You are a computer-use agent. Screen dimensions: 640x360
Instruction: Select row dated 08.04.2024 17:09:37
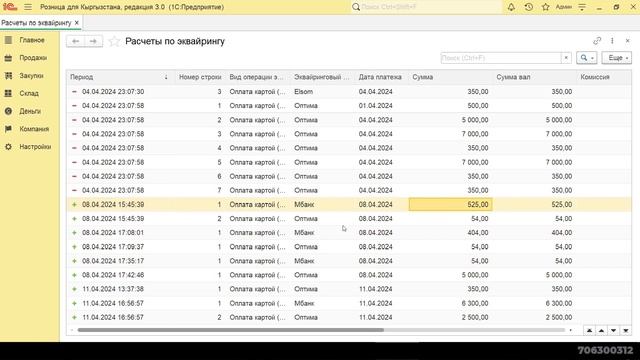coord(349,247)
